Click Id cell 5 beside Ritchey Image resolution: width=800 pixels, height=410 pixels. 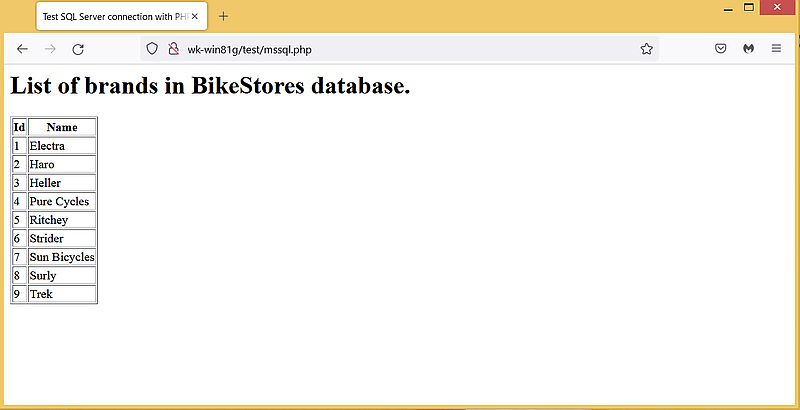pos(19,220)
